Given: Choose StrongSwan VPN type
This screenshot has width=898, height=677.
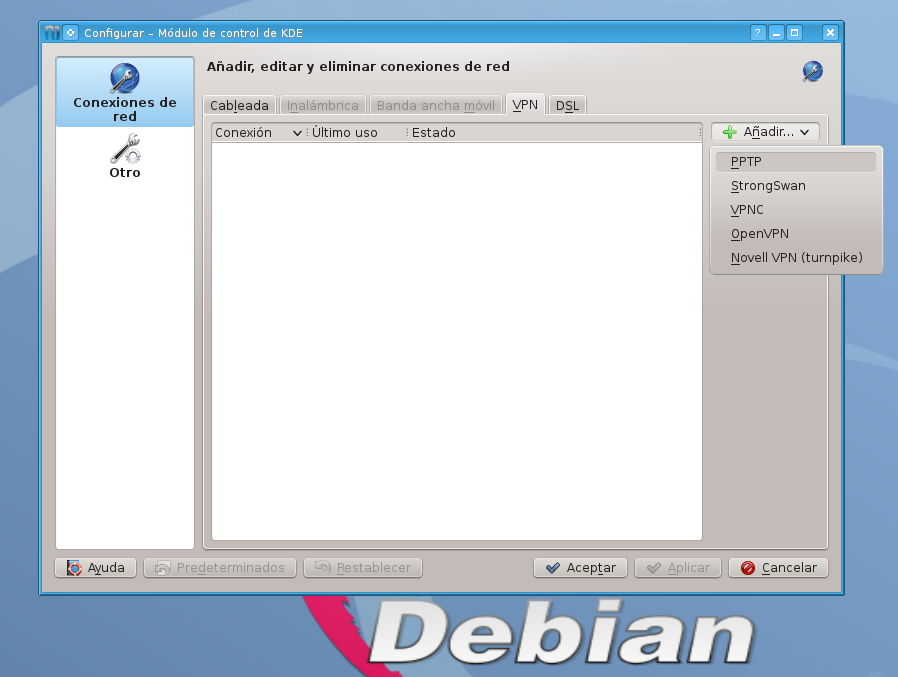Looking at the screenshot, I should point(795,186).
